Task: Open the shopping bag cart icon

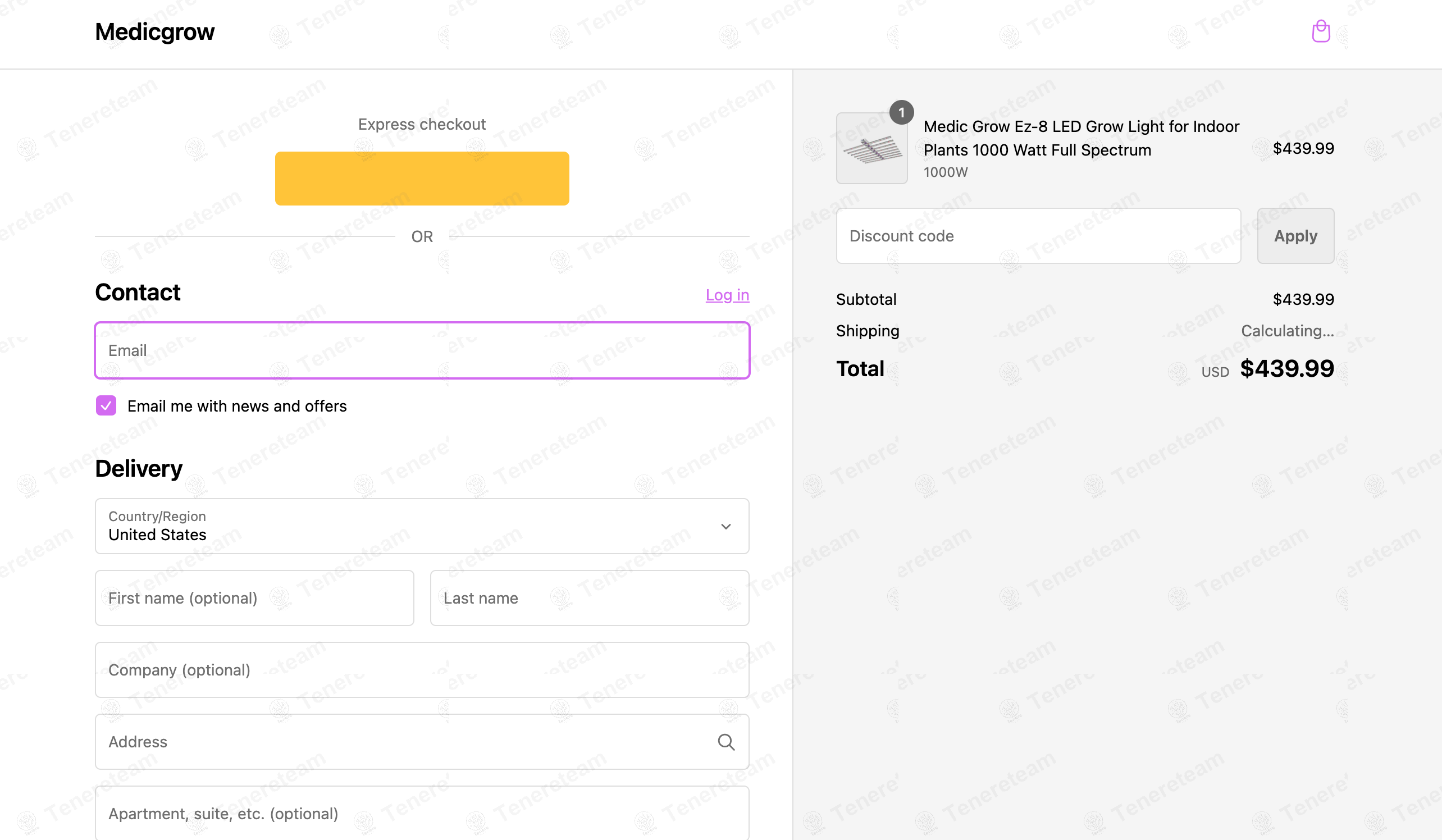Action: click(1321, 31)
